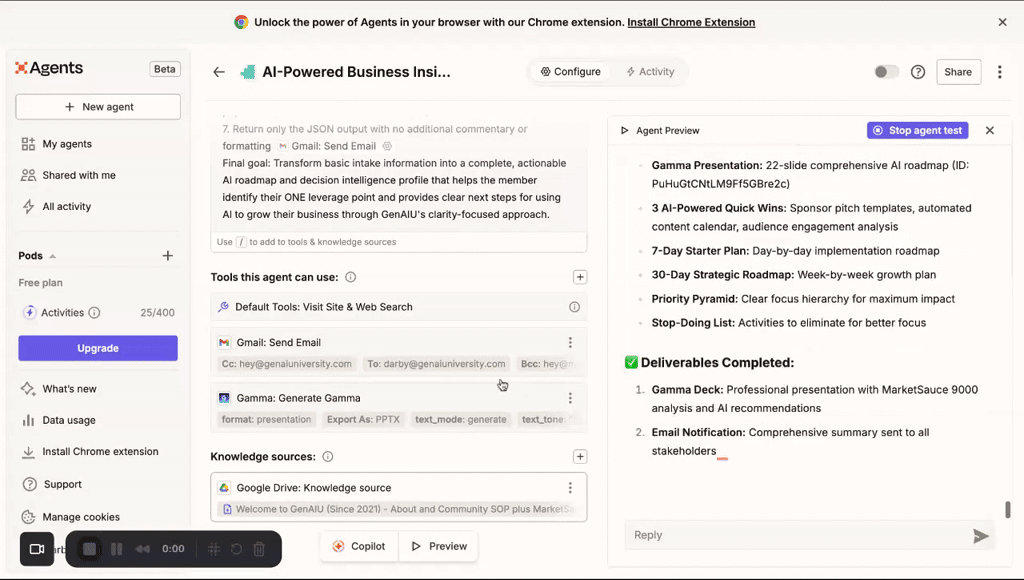
Task: Add a knowledge source with plus icon
Action: (580, 457)
